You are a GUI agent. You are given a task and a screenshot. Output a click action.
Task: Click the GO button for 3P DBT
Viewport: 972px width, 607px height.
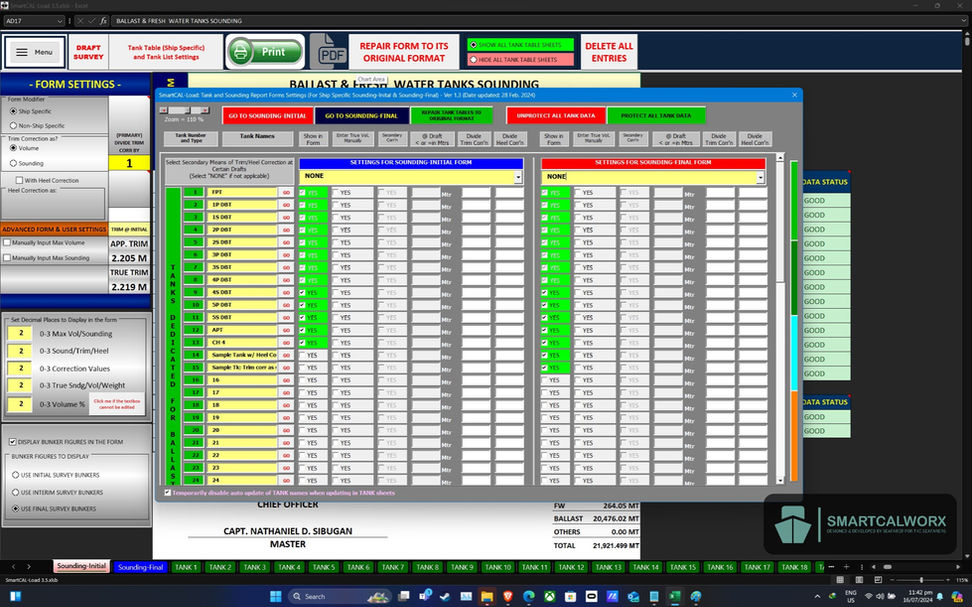286,255
